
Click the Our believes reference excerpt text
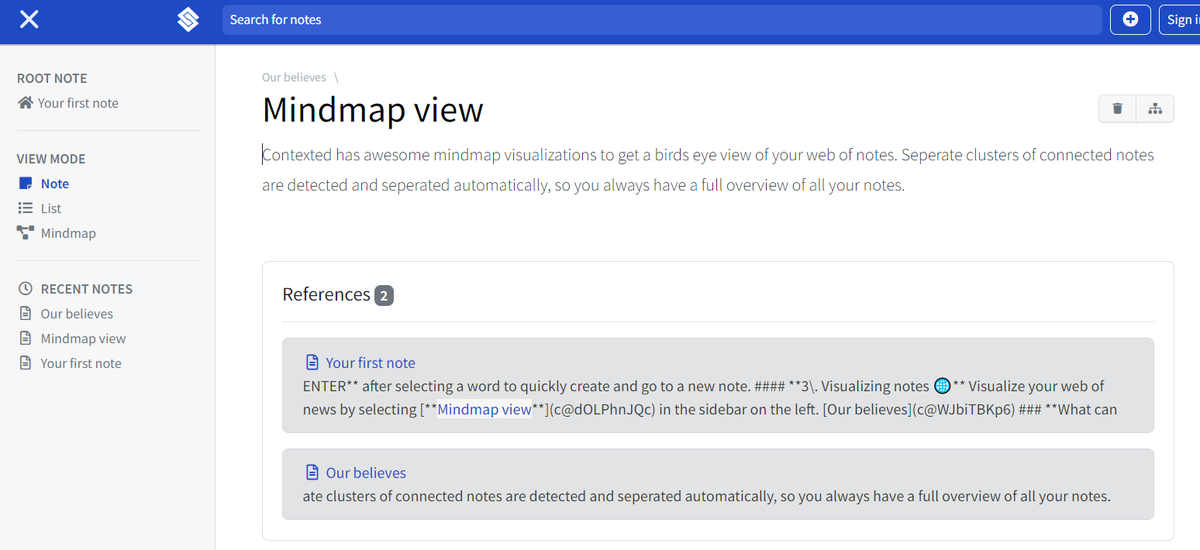tap(707, 496)
